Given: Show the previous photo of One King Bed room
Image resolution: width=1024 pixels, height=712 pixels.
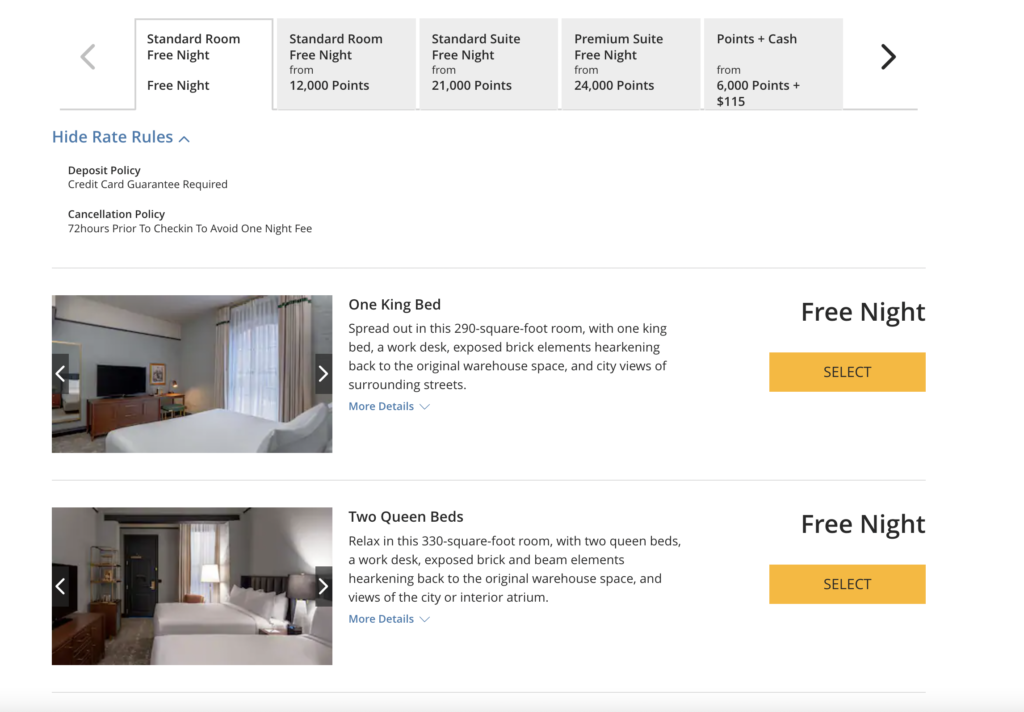Looking at the screenshot, I should (61, 373).
